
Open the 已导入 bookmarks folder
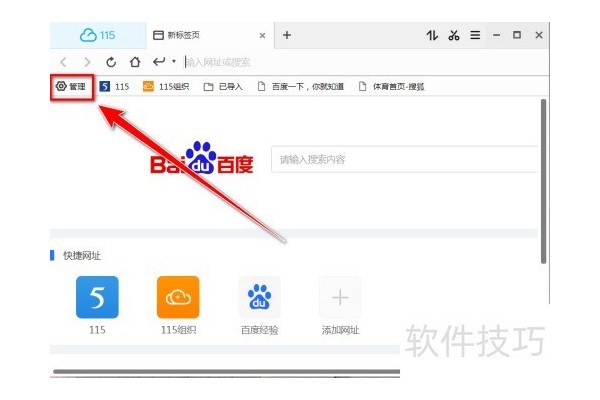coord(223,87)
